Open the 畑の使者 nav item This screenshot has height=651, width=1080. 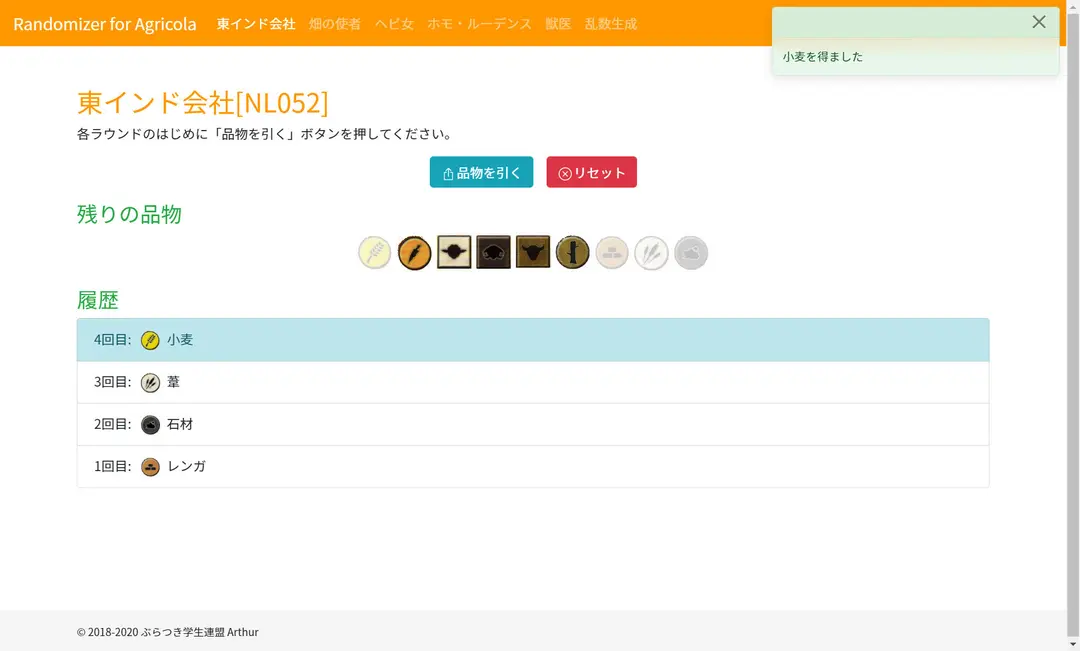point(335,23)
